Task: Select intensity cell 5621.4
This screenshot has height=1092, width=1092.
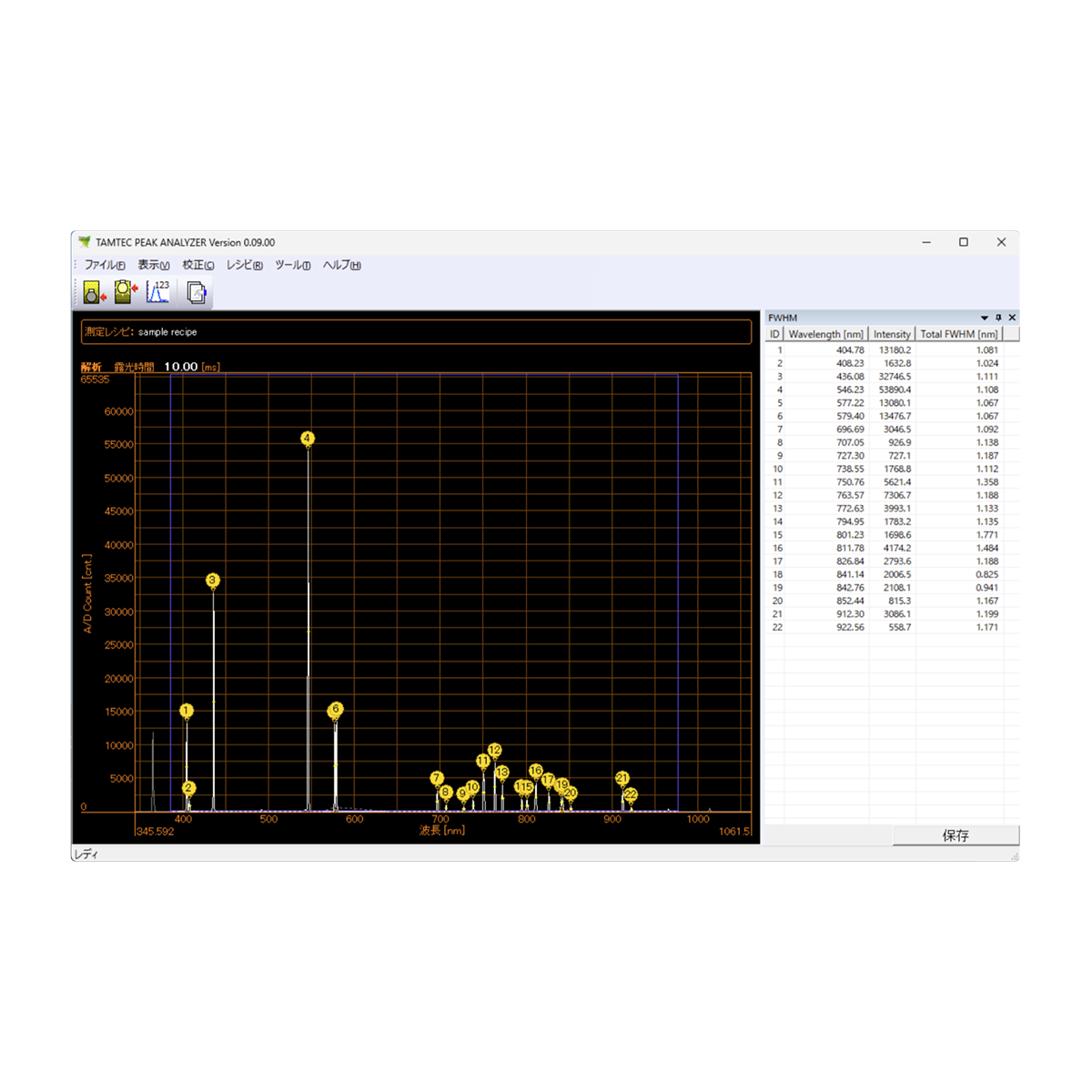Action: [897, 482]
